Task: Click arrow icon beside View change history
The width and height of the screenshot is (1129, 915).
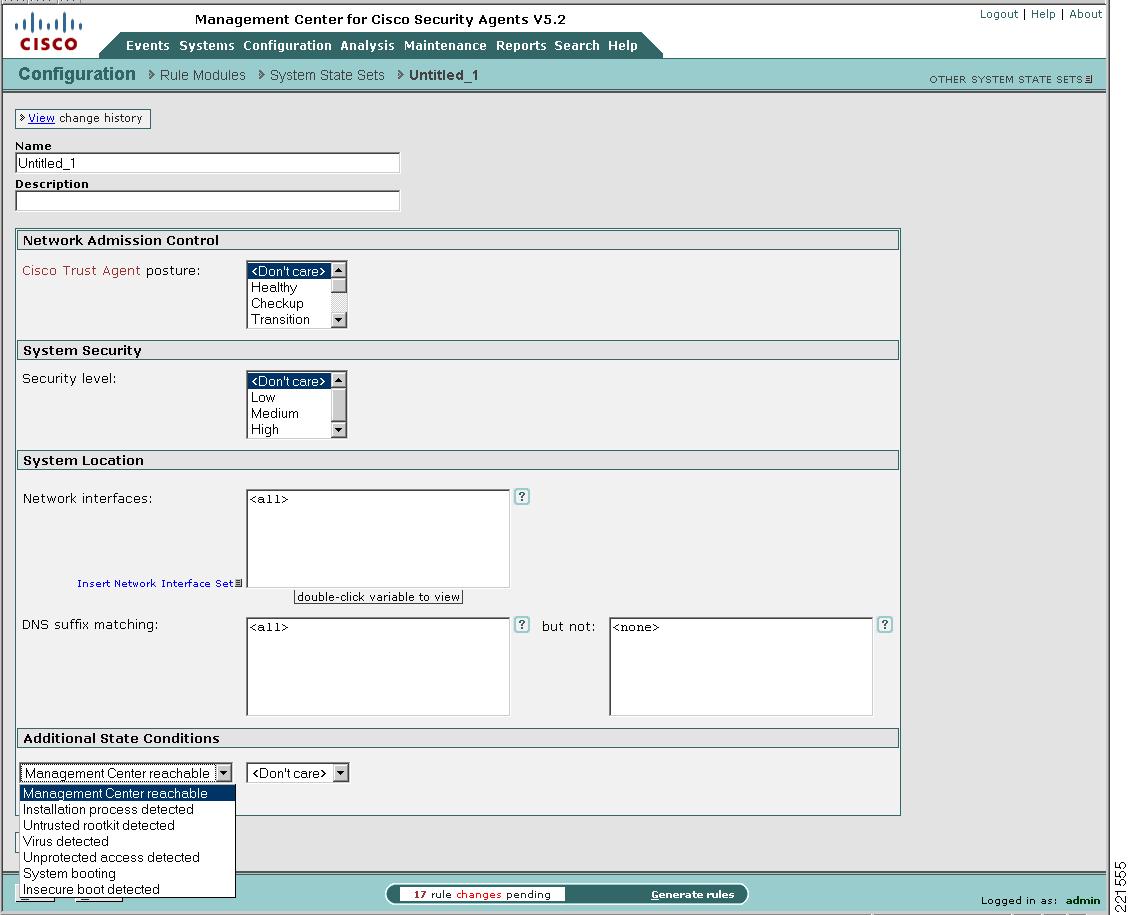Action: tap(22, 117)
